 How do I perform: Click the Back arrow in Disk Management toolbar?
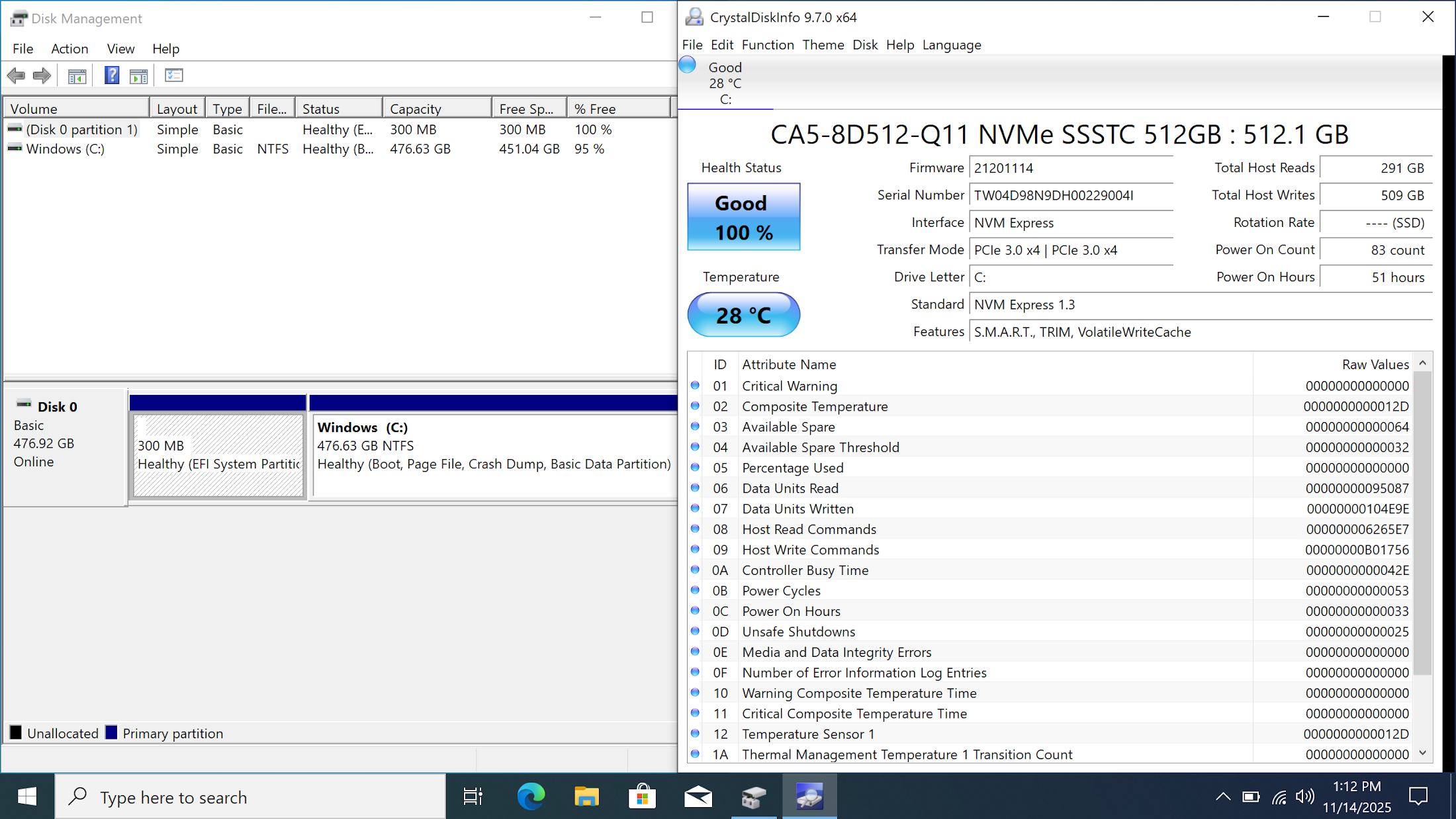[x=16, y=75]
